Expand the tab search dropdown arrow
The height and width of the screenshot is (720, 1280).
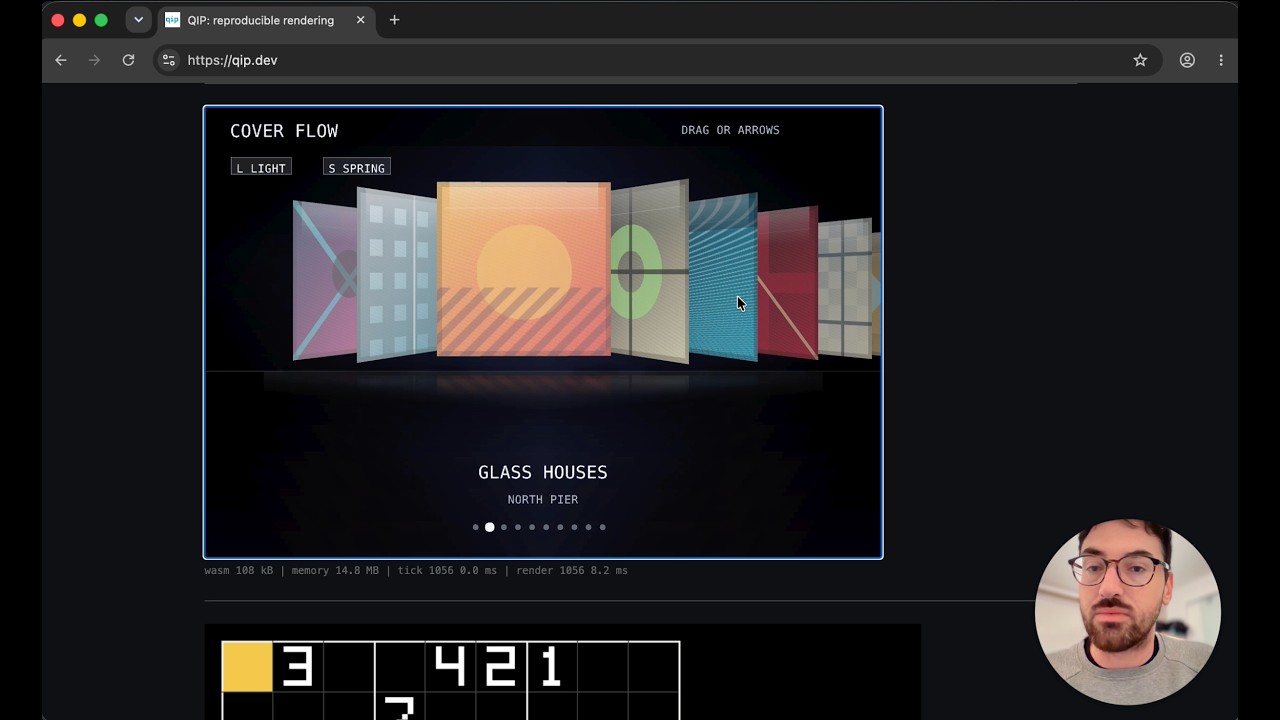(x=138, y=20)
